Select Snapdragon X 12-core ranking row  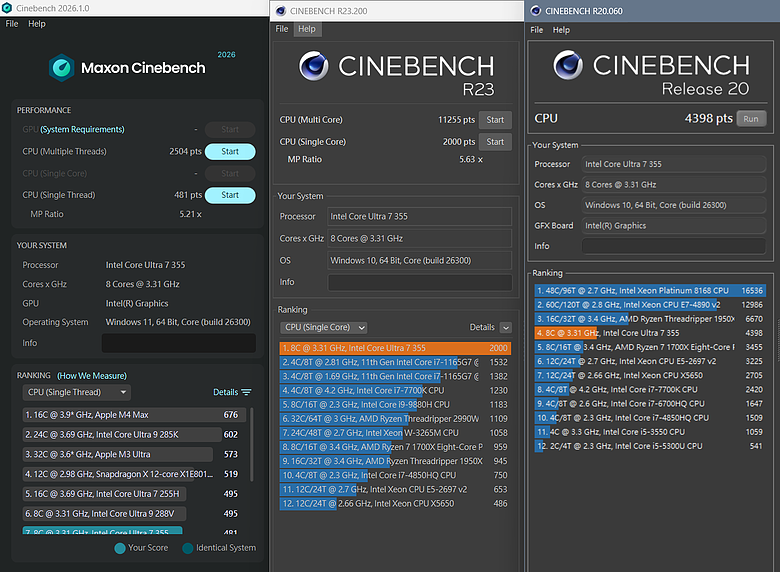click(132, 474)
